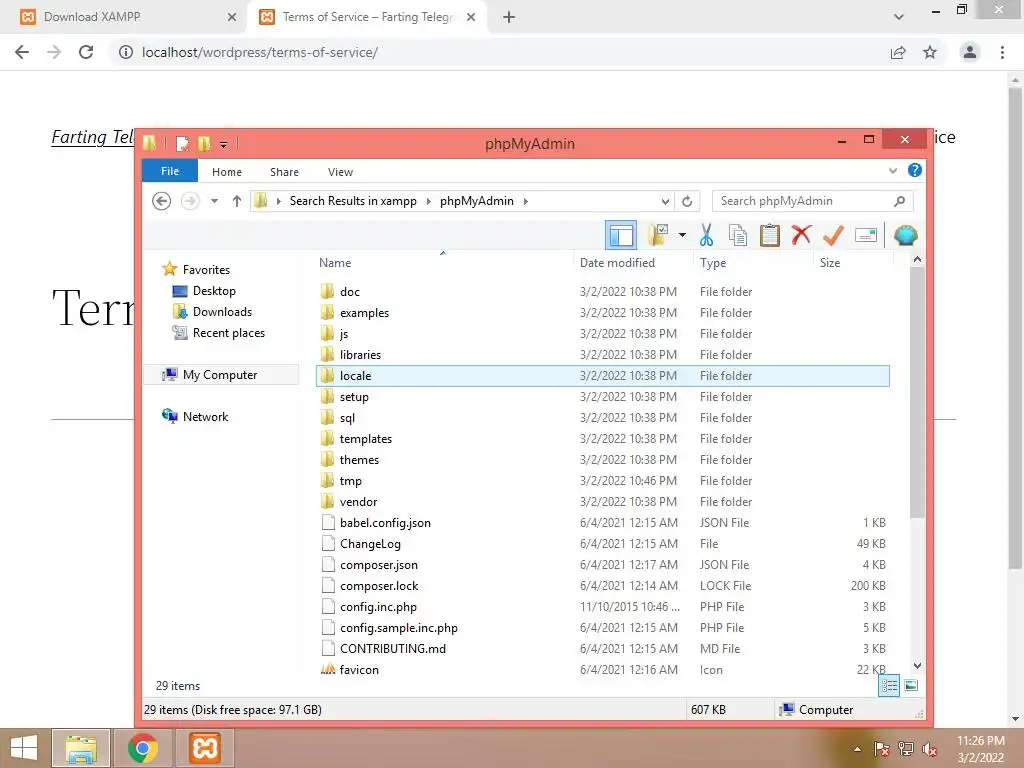Click the Classic Shell settings icon
Image resolution: width=1024 pixels, height=768 pixels.
tap(905, 235)
